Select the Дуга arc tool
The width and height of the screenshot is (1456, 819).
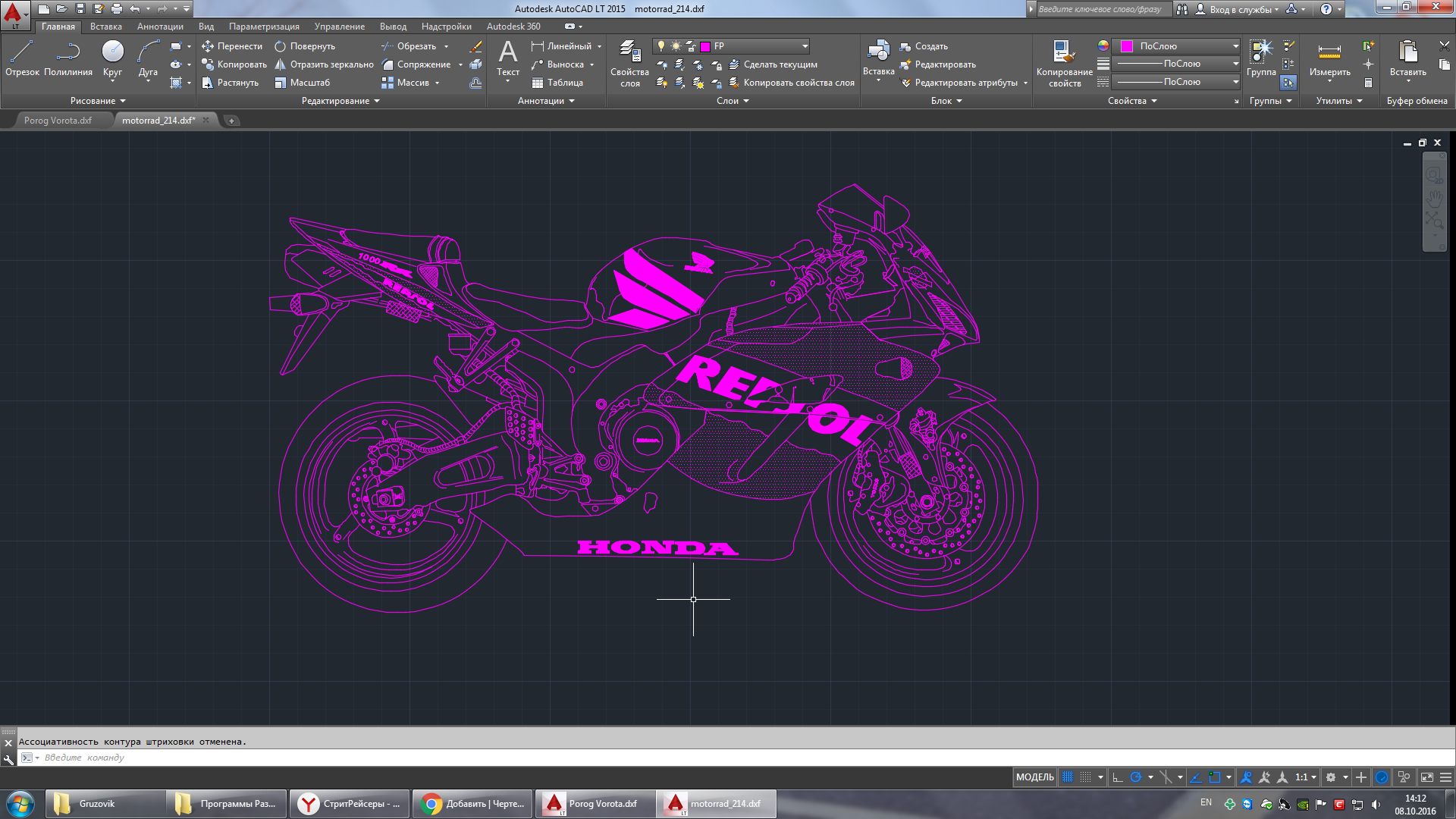point(148,59)
